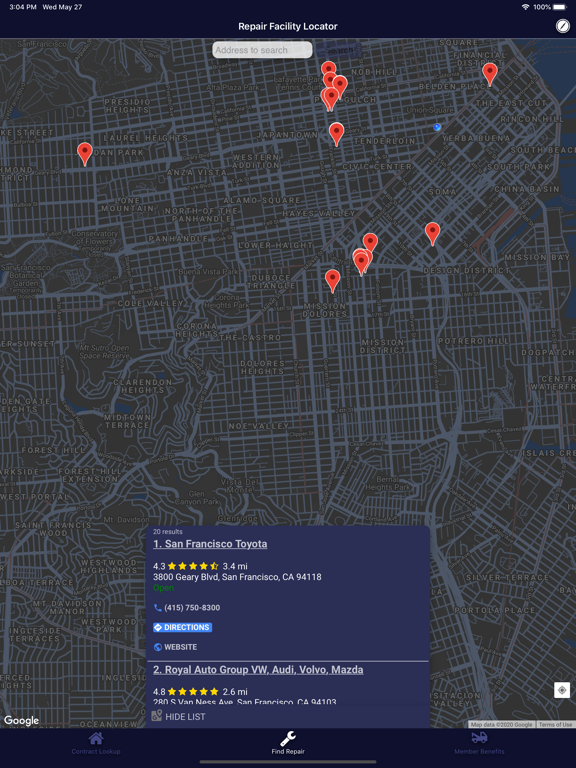The height and width of the screenshot is (768, 576).
Task: Select the topmost pin near Nob Hill
Action: point(328,69)
